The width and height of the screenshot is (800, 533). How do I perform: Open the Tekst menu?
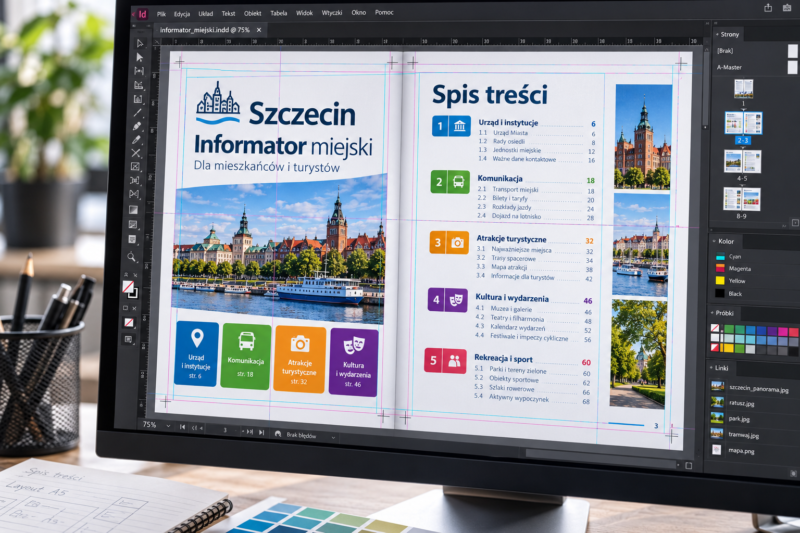point(228,14)
